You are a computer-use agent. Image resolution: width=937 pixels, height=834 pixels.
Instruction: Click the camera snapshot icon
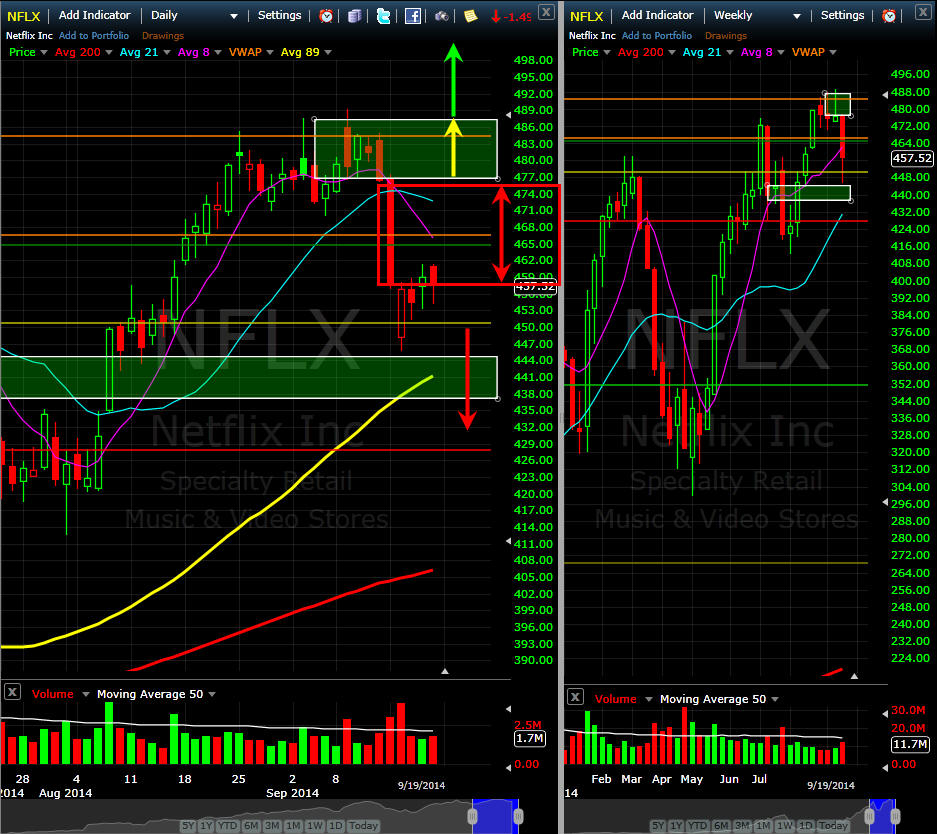442,16
